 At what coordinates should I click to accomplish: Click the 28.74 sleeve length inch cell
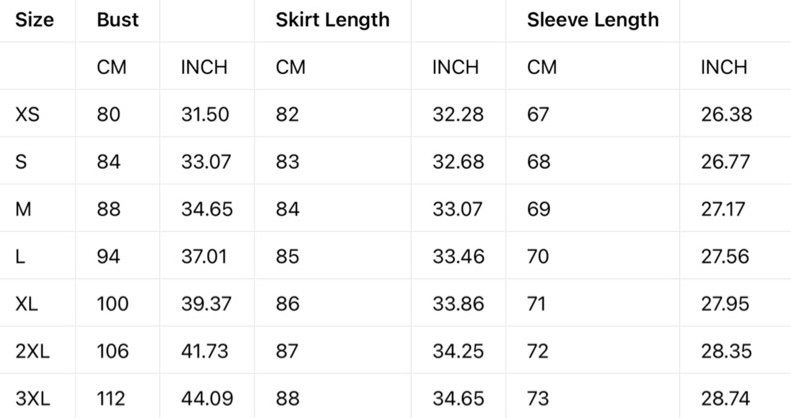tap(727, 400)
